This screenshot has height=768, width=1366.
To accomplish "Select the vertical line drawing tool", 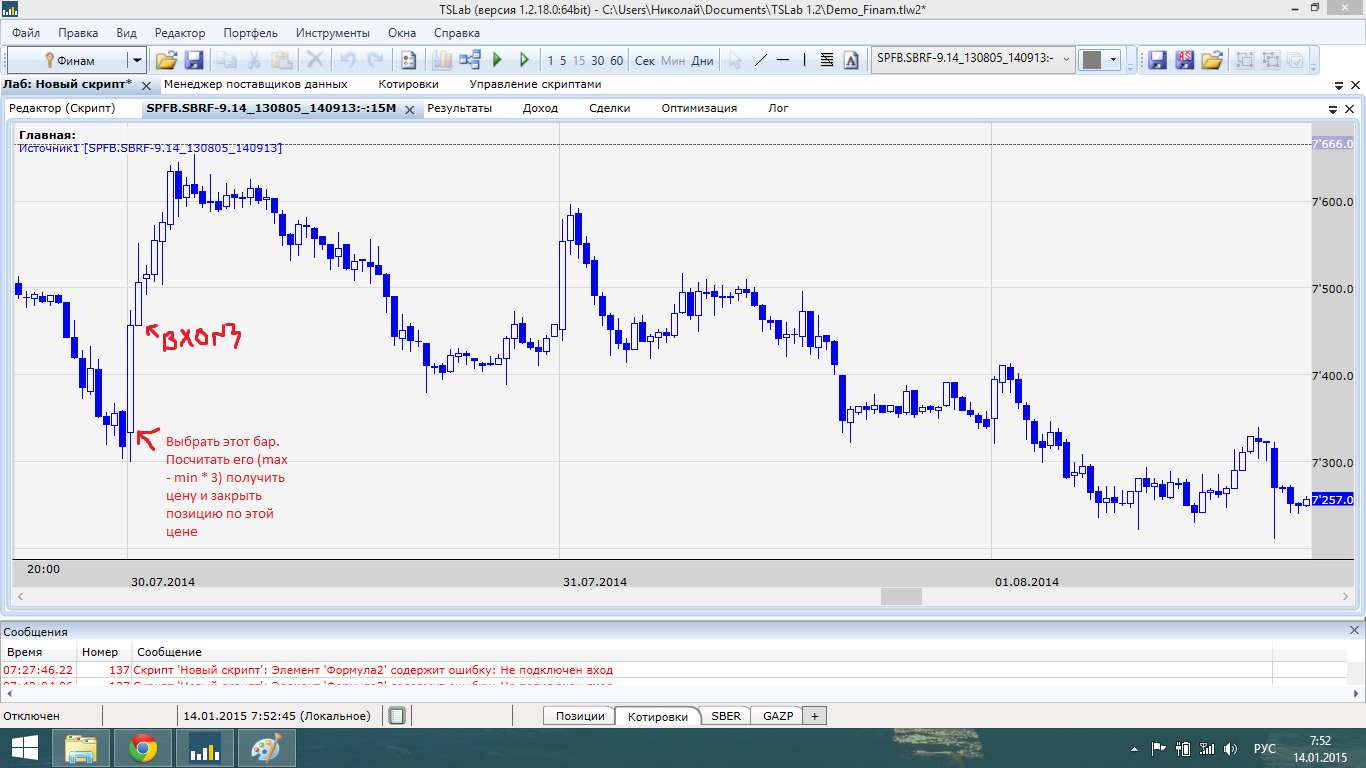I will click(x=805, y=60).
